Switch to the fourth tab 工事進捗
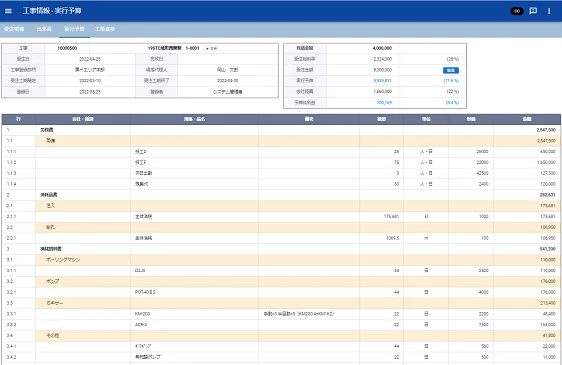This screenshot has width=562, height=365. pyautogui.click(x=105, y=29)
